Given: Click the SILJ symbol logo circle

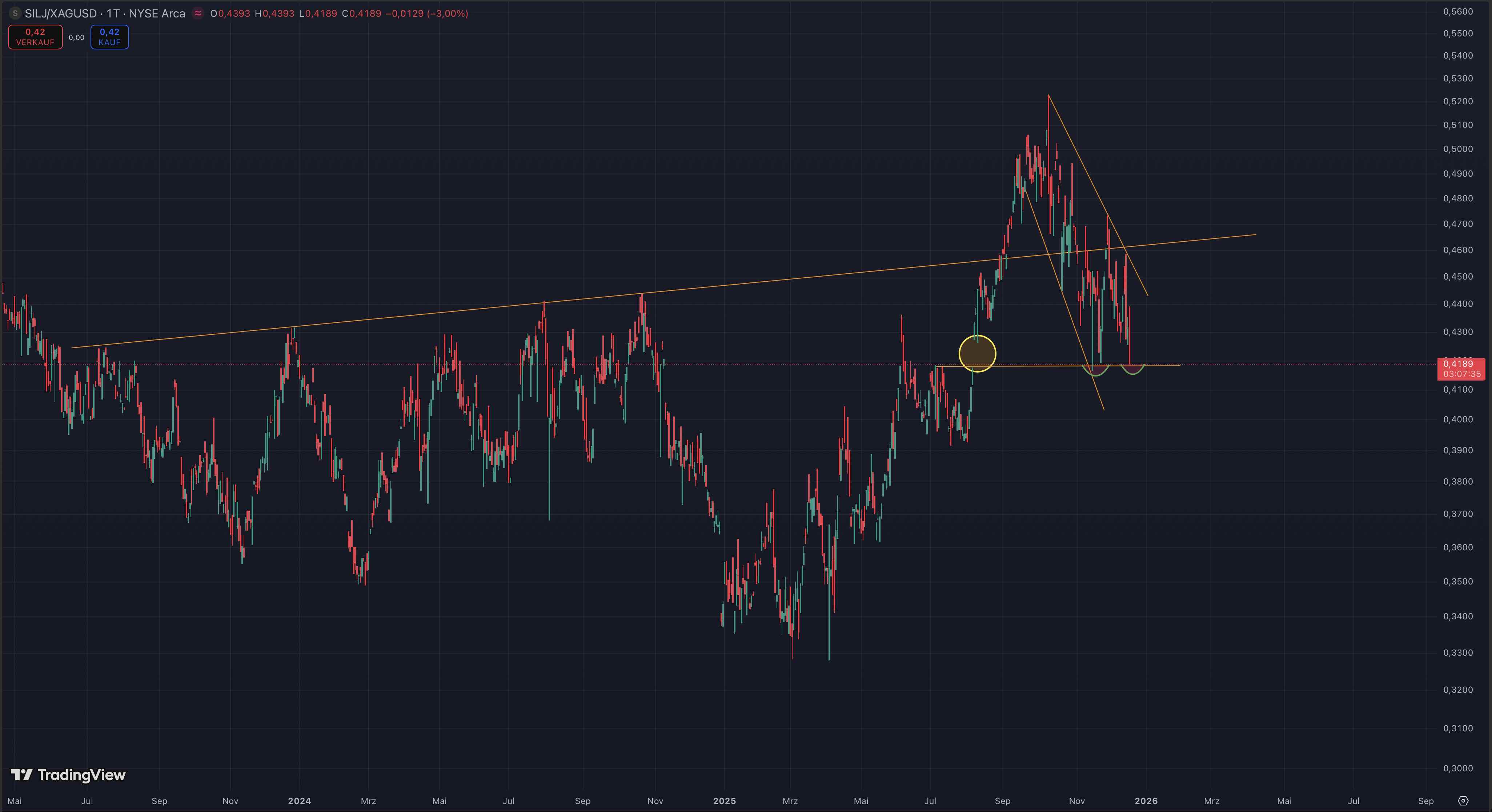Looking at the screenshot, I should [x=15, y=13].
